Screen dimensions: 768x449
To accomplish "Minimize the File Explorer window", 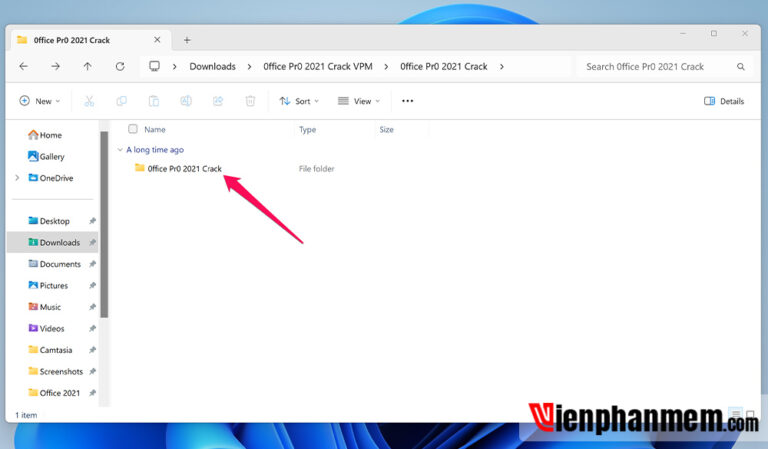I will (683, 33).
